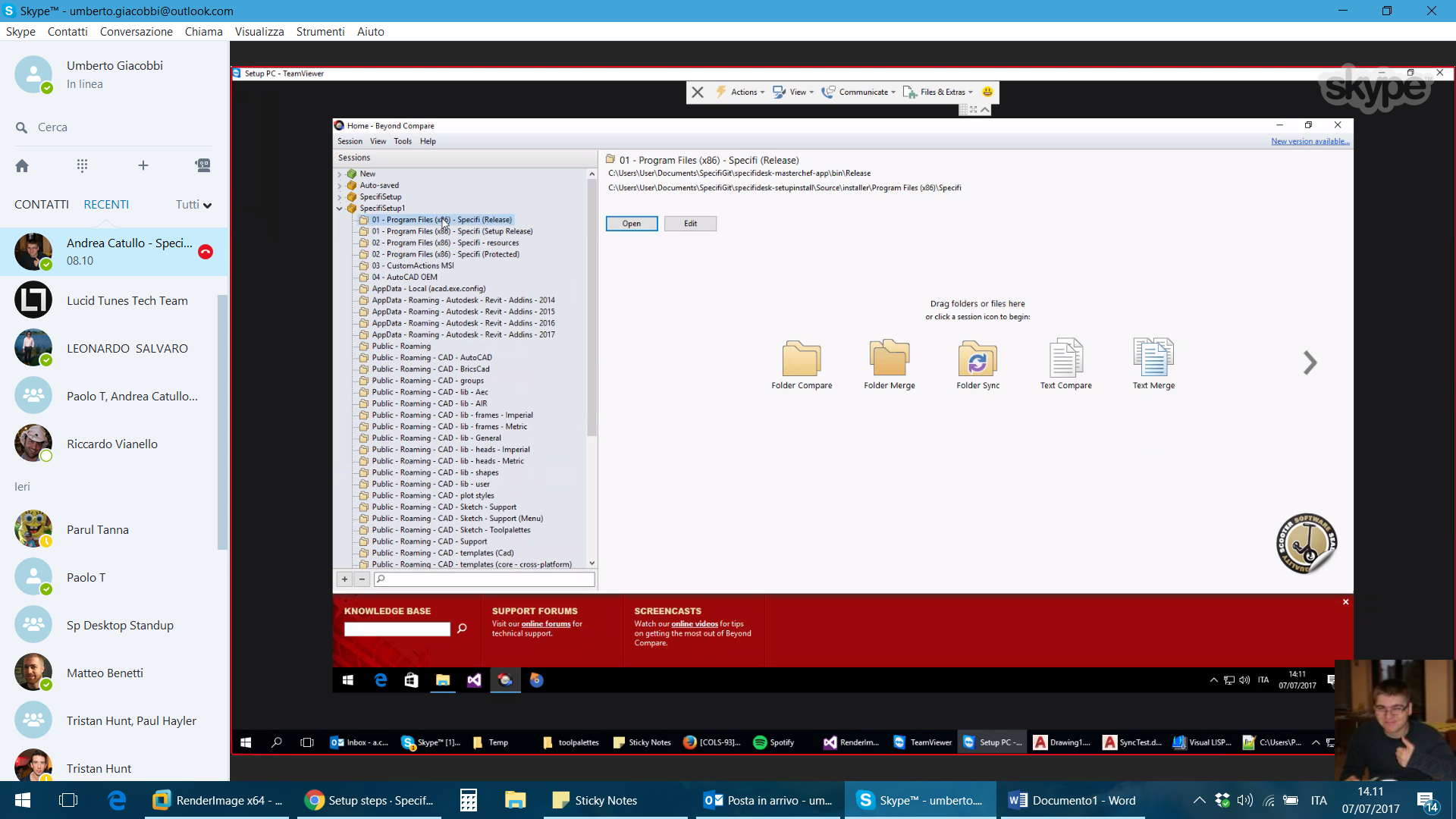Click the add contact plus icon

(x=143, y=165)
